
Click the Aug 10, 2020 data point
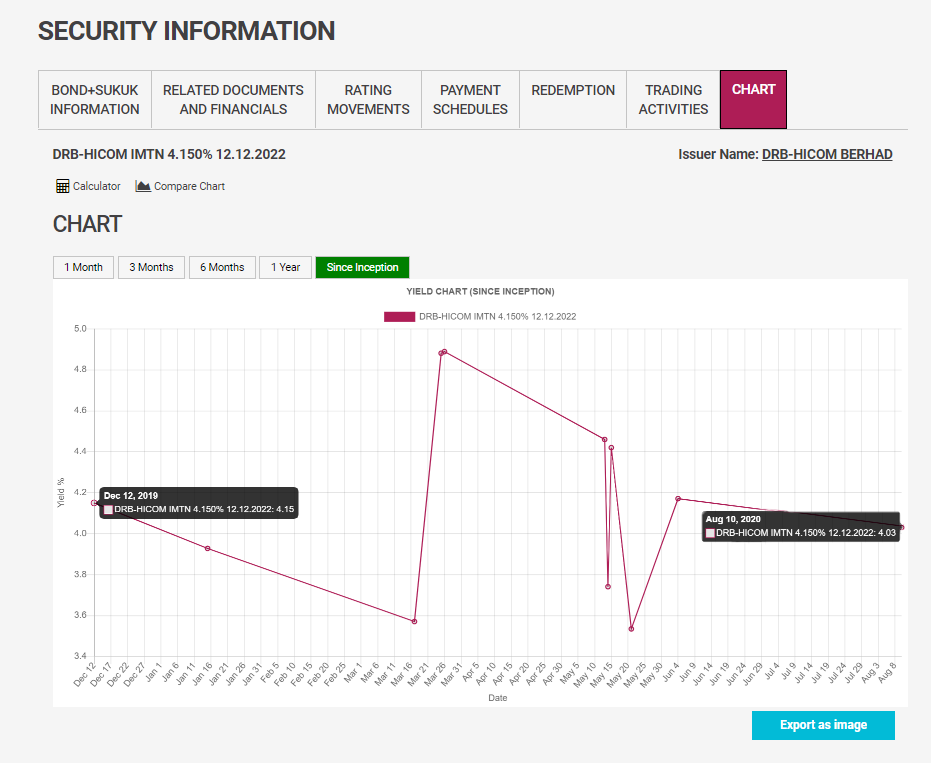(x=901, y=527)
